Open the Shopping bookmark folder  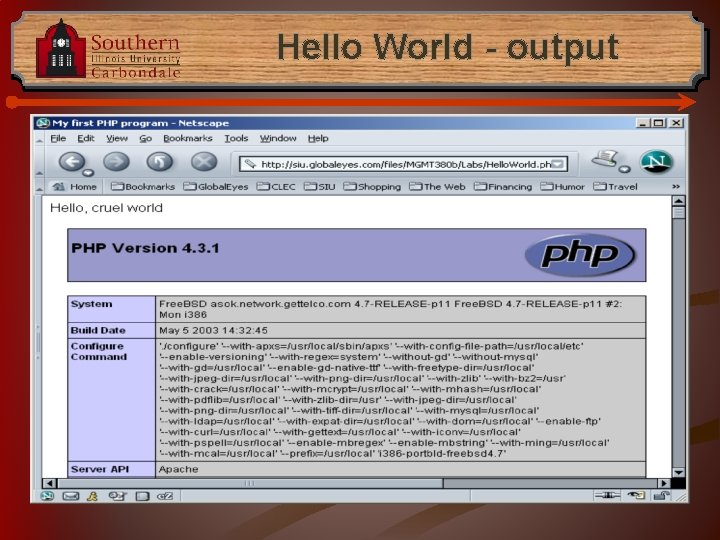coord(372,186)
